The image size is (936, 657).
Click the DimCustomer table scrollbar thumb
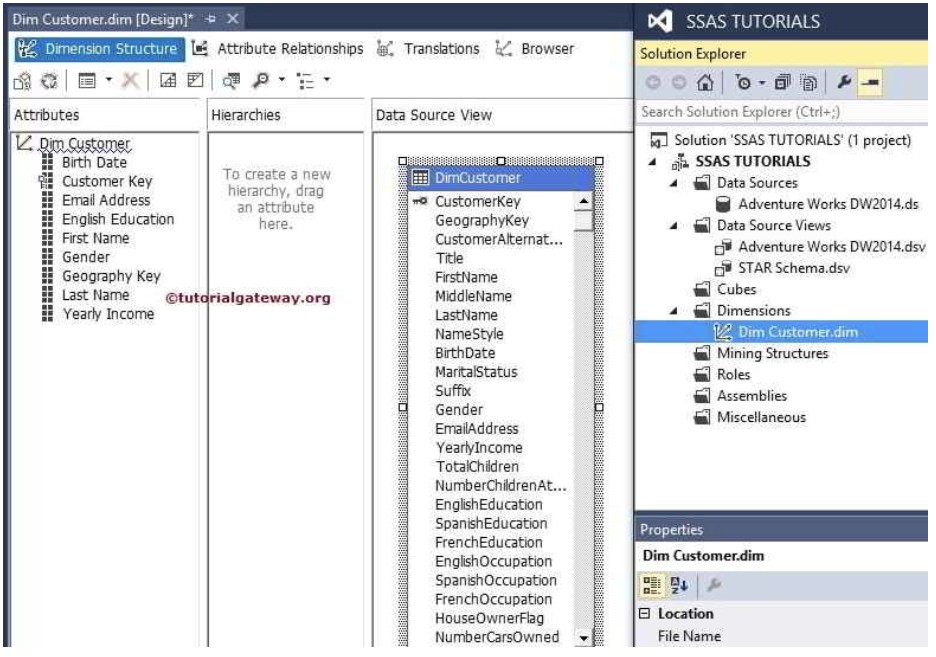click(583, 221)
